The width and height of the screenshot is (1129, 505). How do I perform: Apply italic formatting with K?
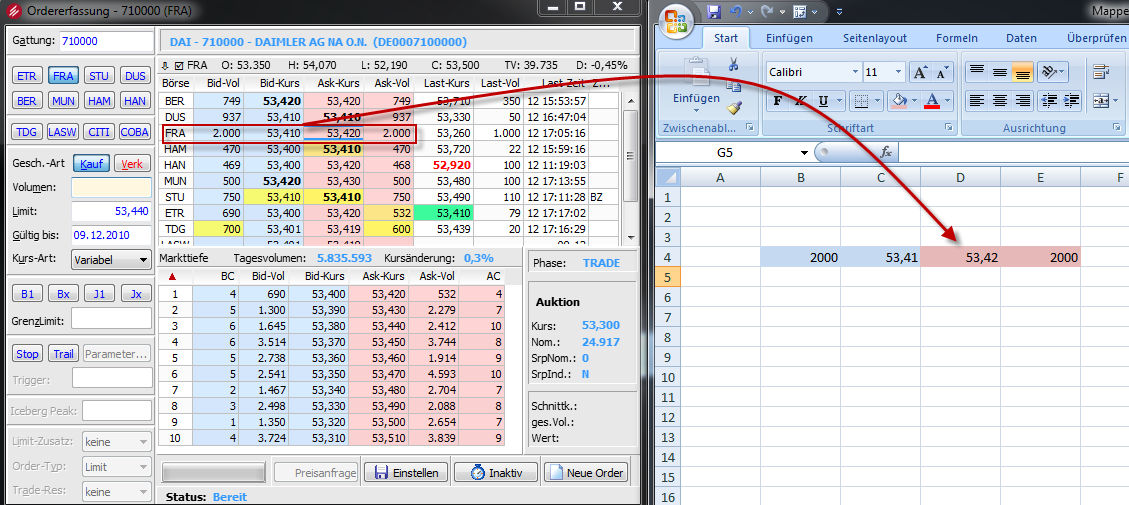[x=799, y=100]
